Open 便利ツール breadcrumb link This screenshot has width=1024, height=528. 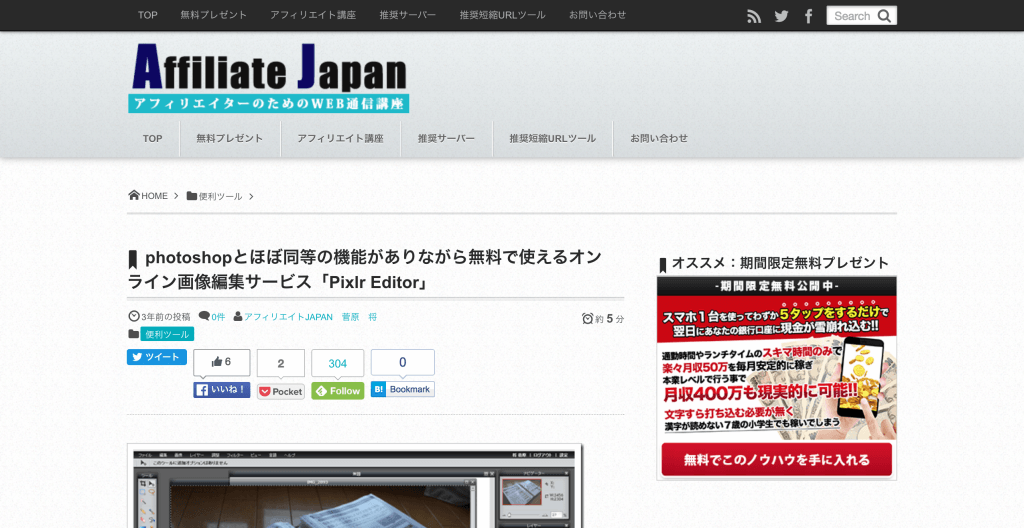tap(220, 196)
